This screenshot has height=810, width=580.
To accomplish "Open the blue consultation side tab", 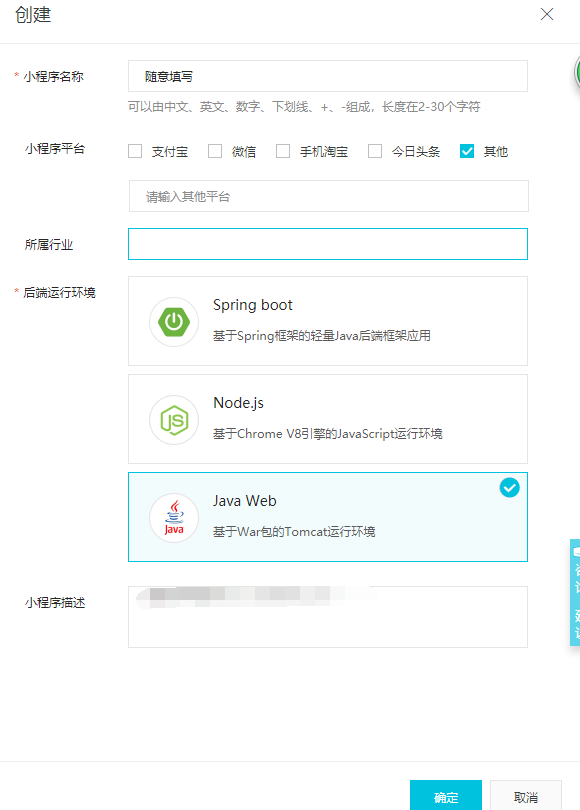I will point(575,592).
